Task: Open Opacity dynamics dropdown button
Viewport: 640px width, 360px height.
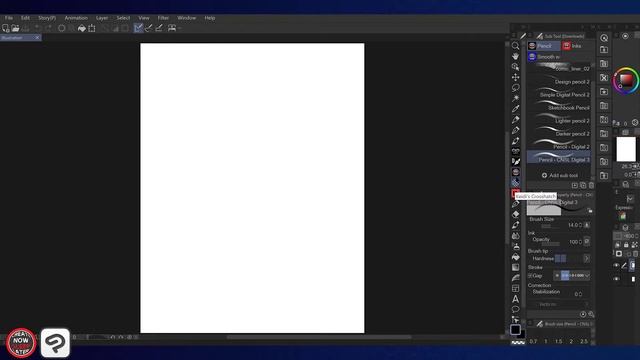Action: click(x=587, y=242)
